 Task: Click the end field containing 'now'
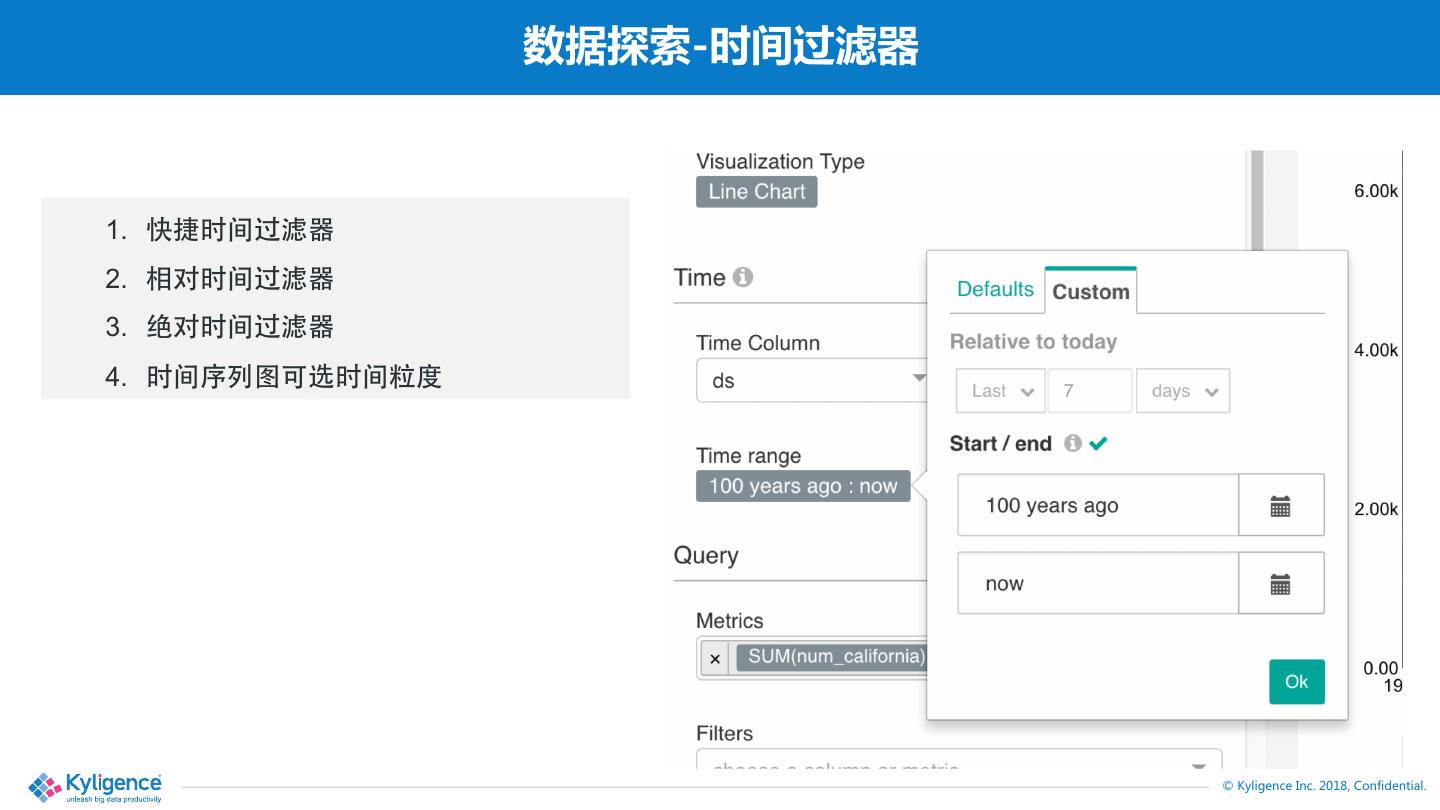click(x=1097, y=584)
